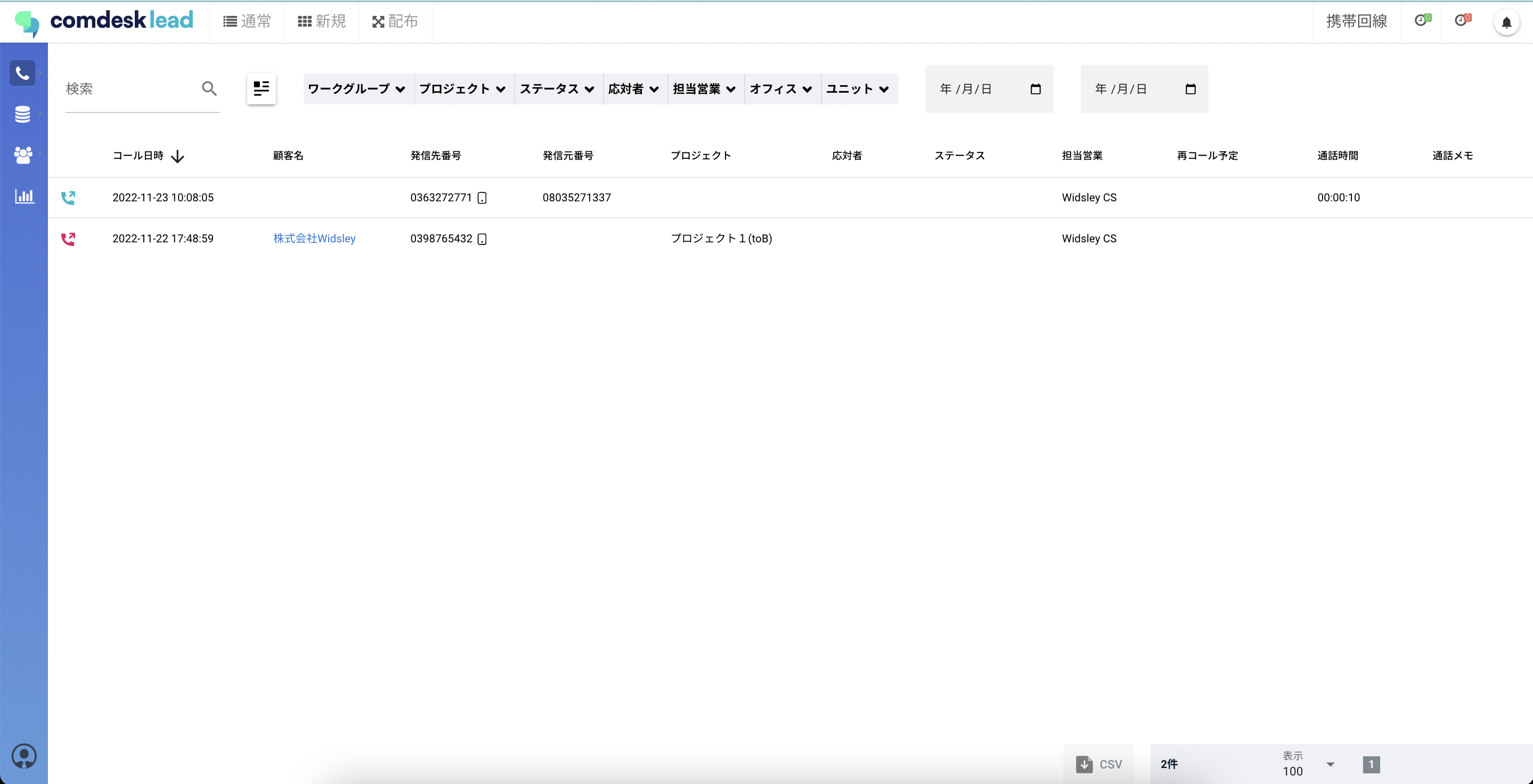1533x784 pixels.
Task: Open the users group sidebar icon
Action: [x=22, y=154]
